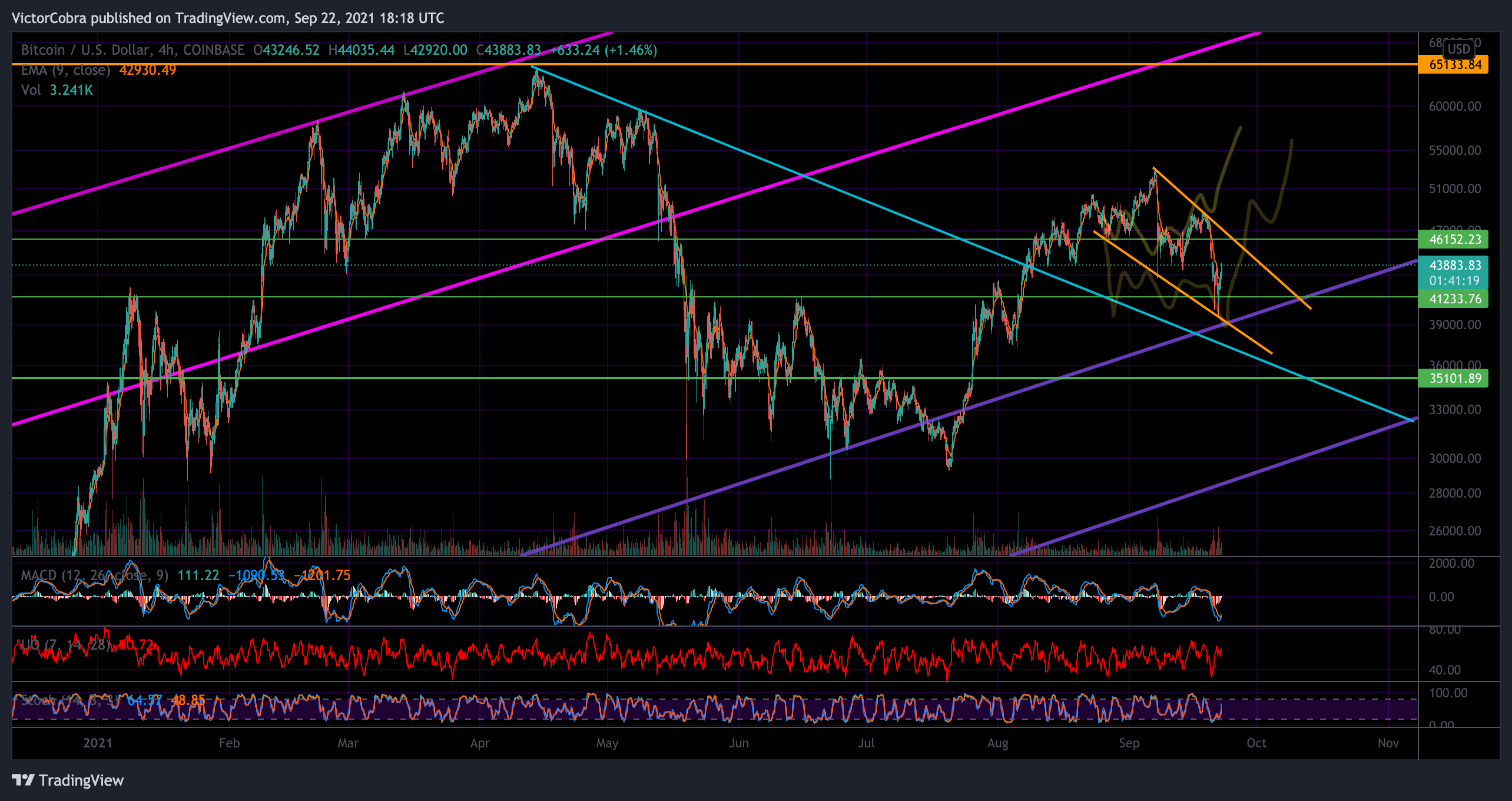Screen dimensions: 1512x801
Task: Click the UO 40.00 axis label
Action: (1445, 670)
